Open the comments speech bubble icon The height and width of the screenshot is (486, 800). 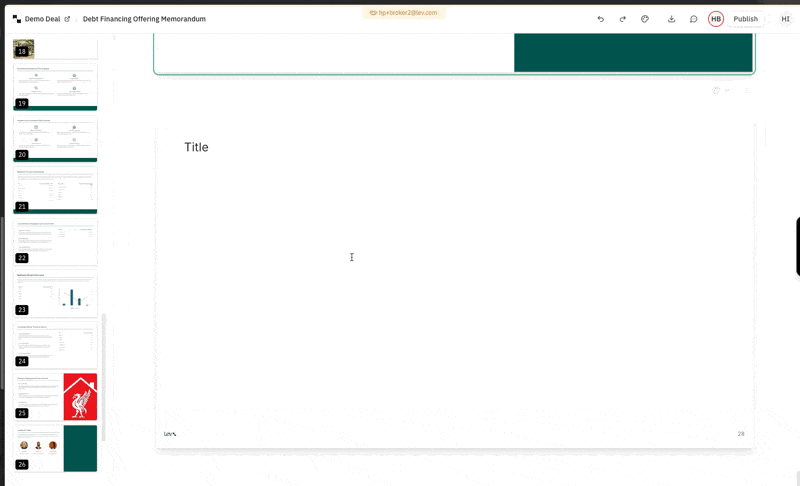(x=693, y=19)
